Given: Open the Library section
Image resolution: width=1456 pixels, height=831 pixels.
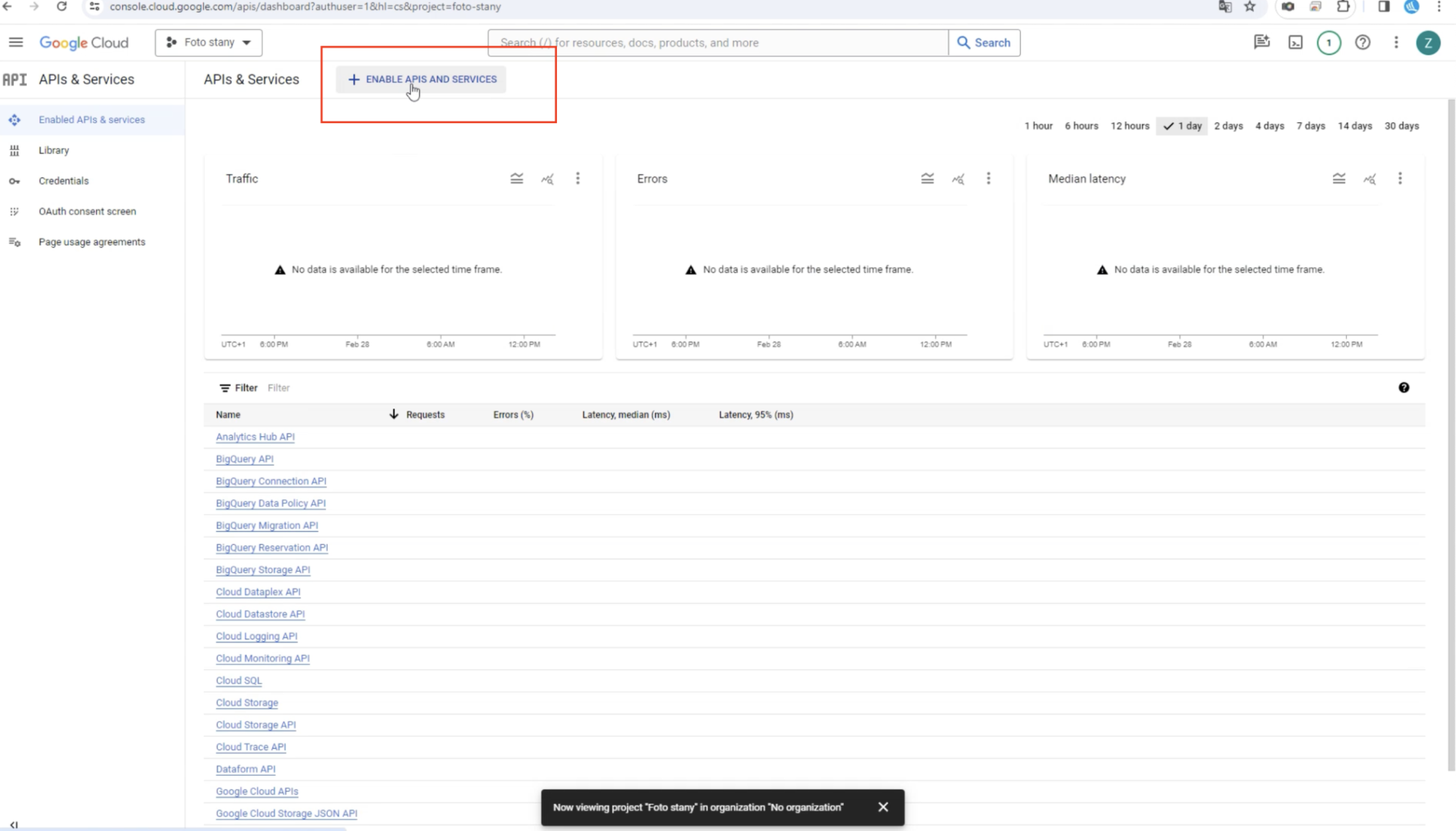Looking at the screenshot, I should (54, 150).
